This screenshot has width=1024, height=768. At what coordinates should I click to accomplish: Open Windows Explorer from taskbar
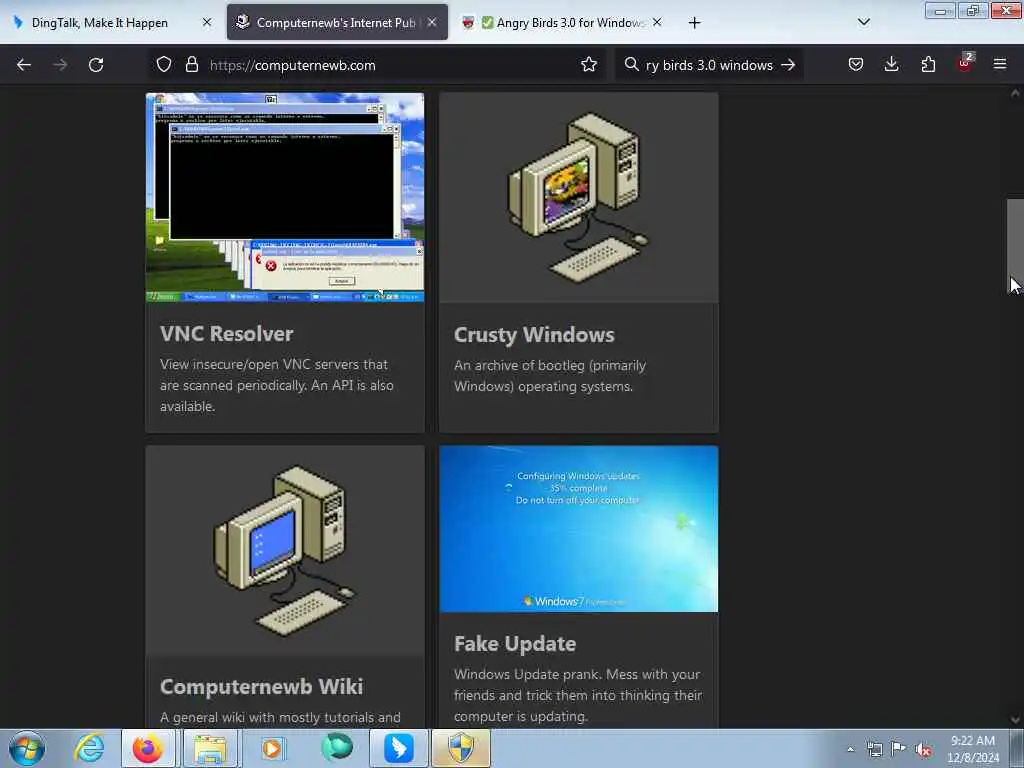click(210, 748)
